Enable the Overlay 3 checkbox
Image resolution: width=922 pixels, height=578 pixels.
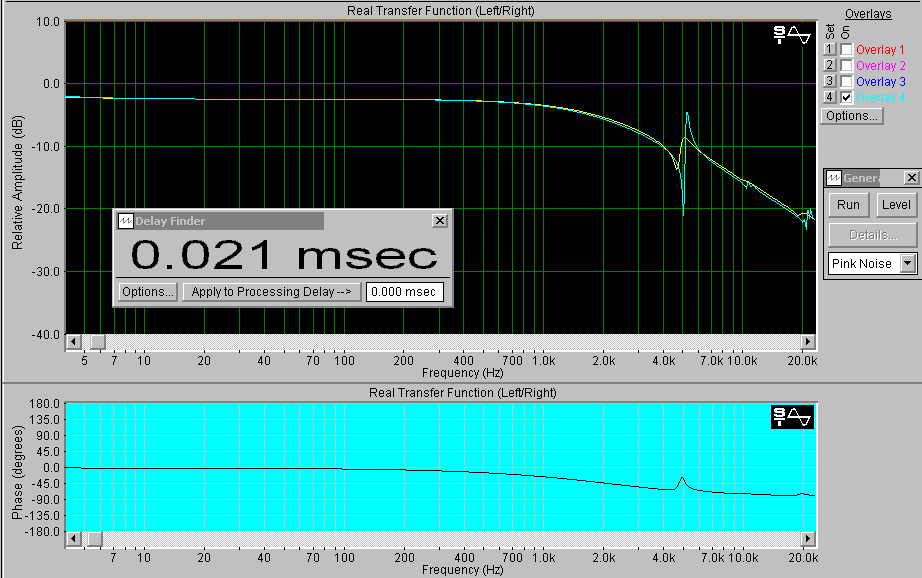pos(846,81)
